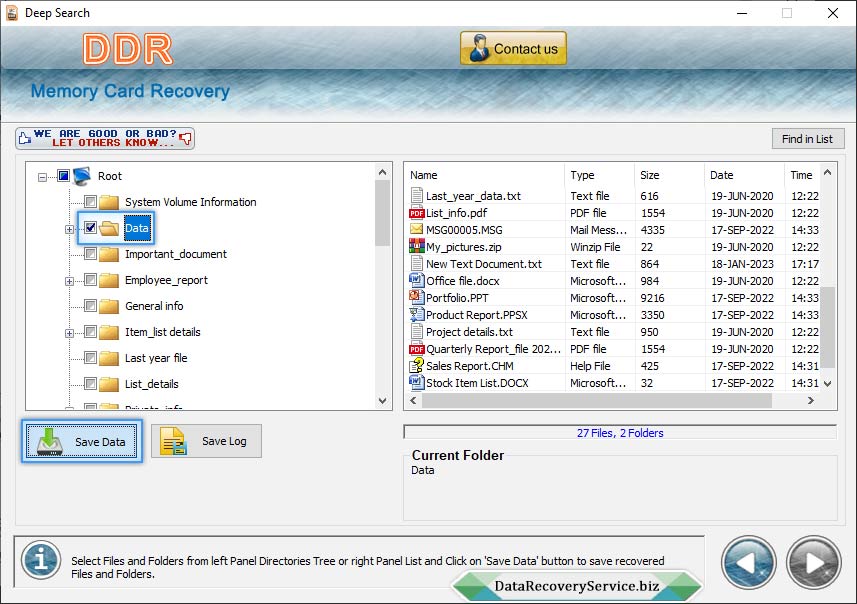Click the thumbs-down icon on feedback banner
Screen dimensions: 857x604
pos(186,138)
